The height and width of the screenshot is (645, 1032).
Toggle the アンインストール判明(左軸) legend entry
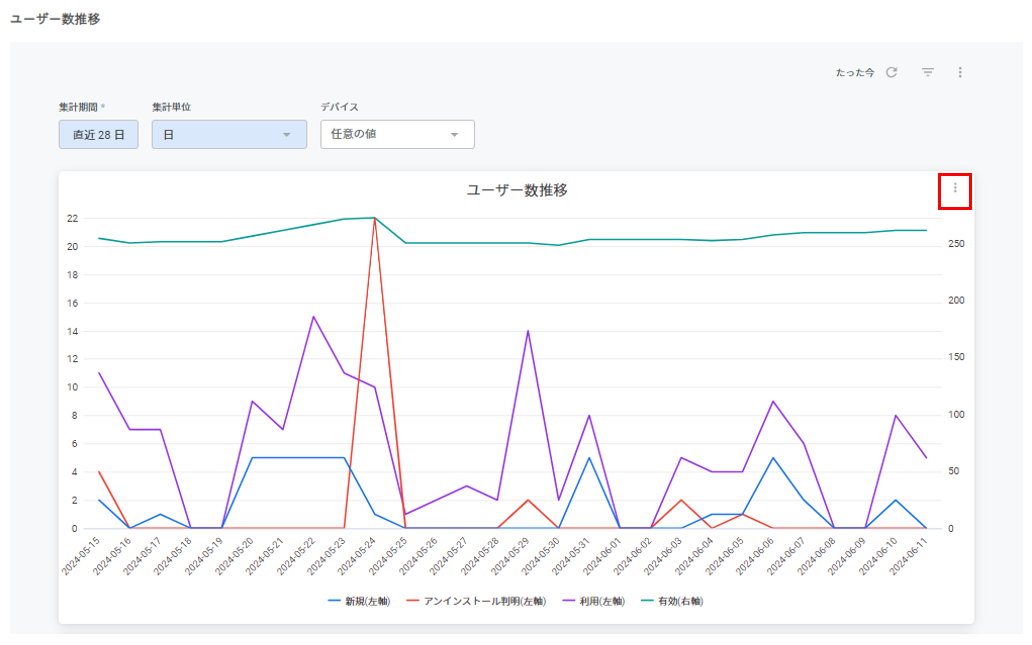point(477,601)
